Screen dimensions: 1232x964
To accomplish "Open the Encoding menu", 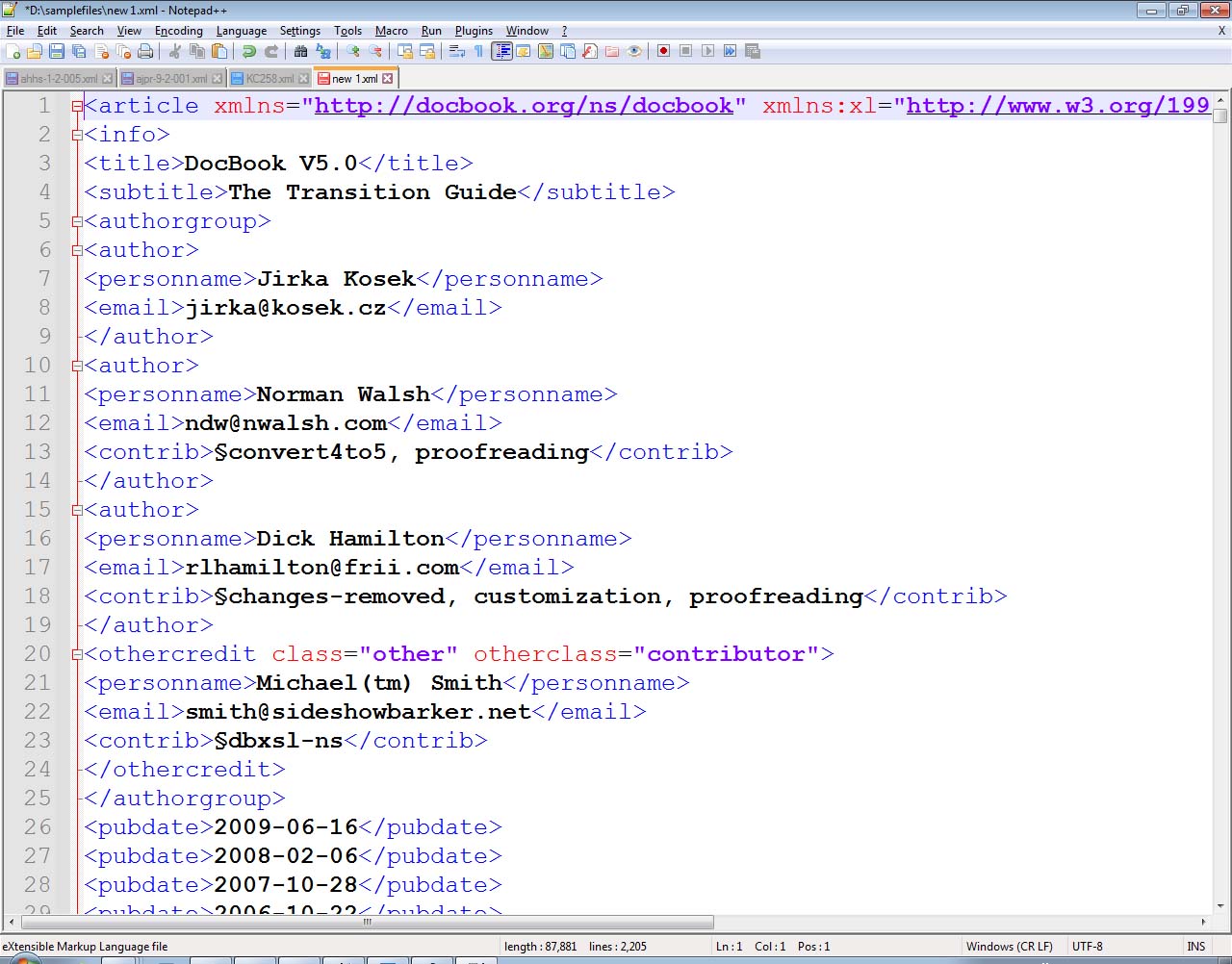I will (178, 31).
